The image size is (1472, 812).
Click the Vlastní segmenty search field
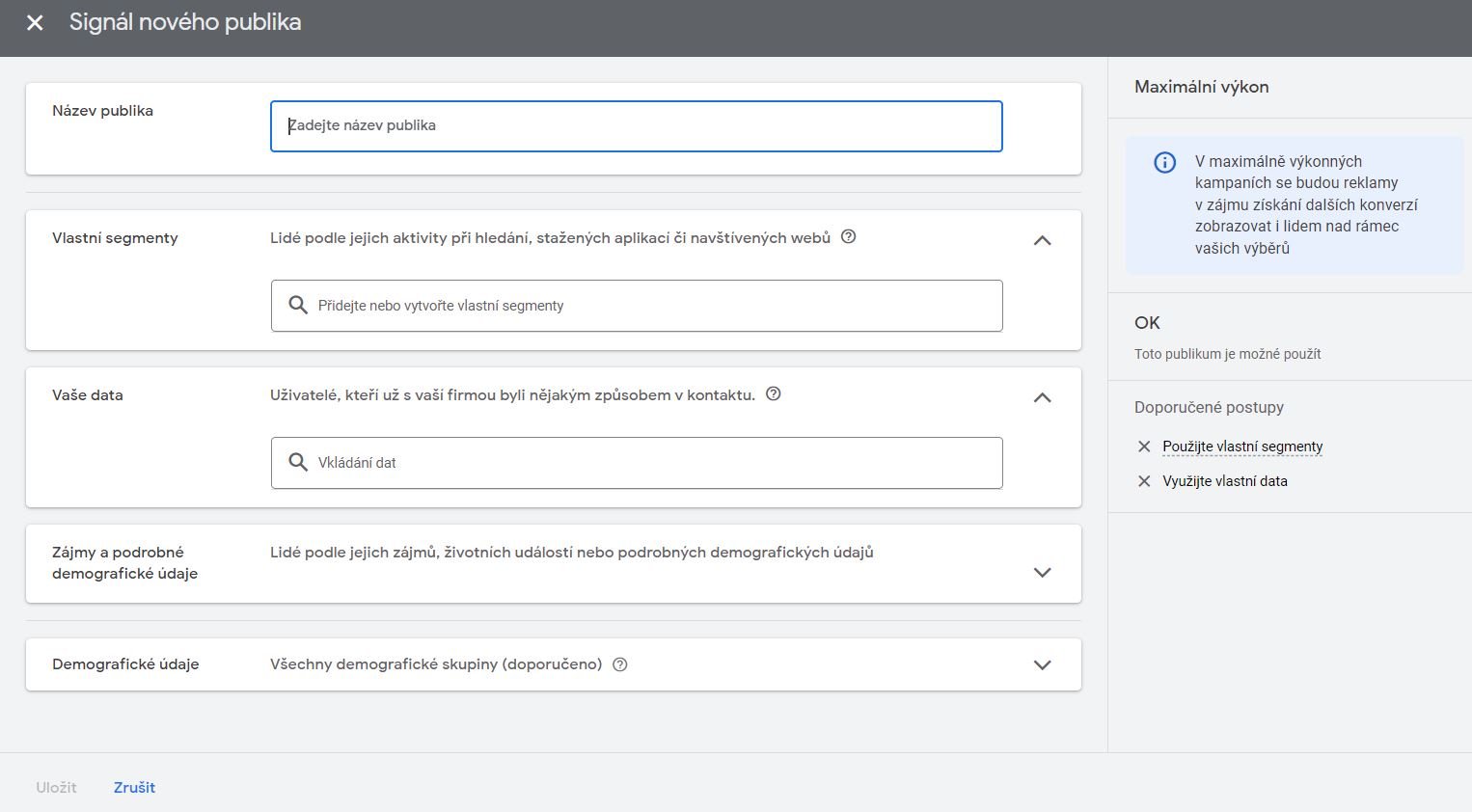pos(637,306)
